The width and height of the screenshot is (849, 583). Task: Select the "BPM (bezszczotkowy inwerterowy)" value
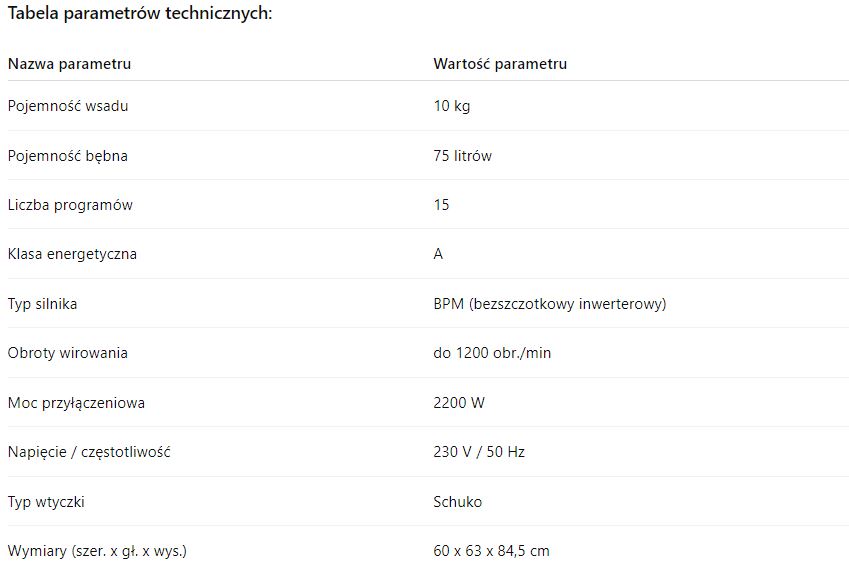(x=550, y=304)
